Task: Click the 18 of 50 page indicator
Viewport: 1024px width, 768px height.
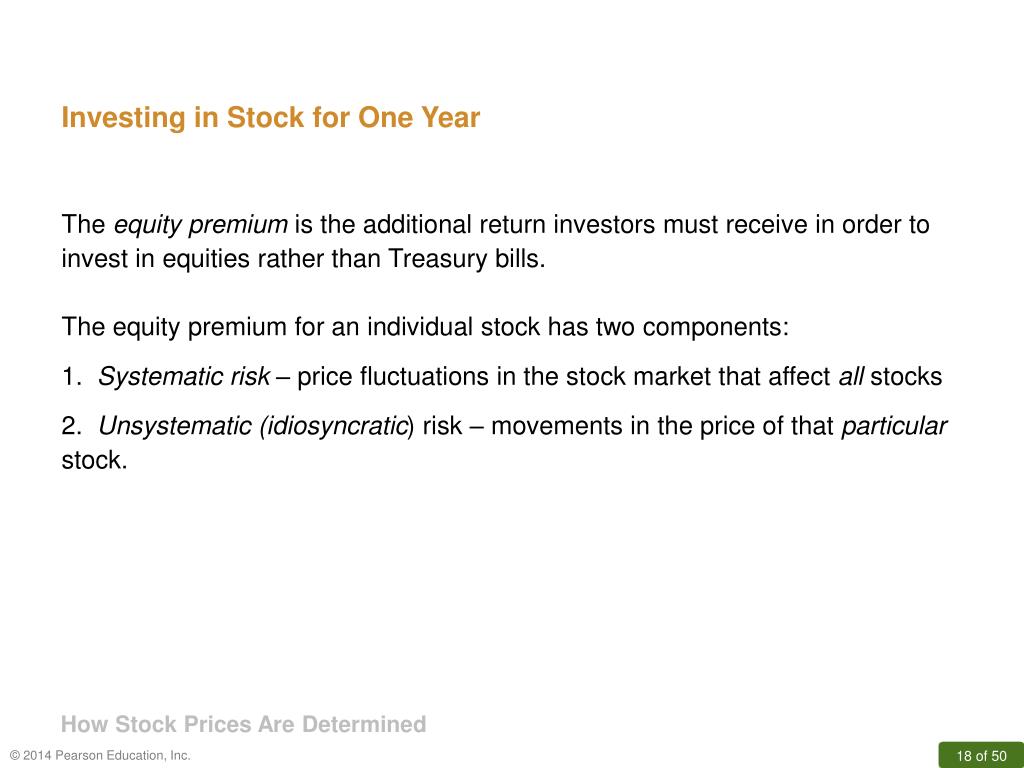Action: pos(981,756)
